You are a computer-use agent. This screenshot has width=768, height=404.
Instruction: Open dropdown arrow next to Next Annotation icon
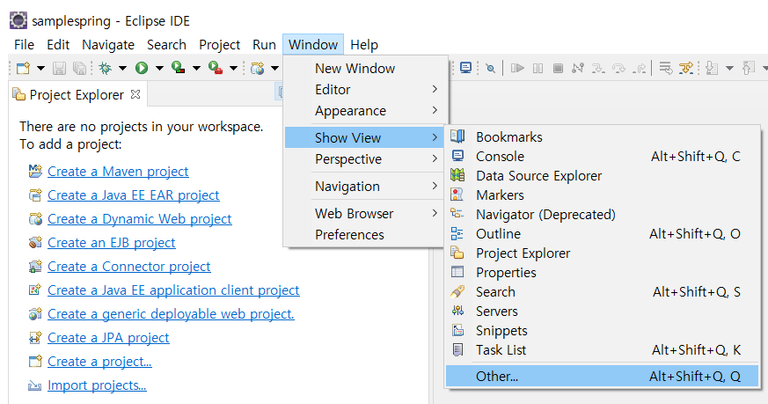click(729, 68)
